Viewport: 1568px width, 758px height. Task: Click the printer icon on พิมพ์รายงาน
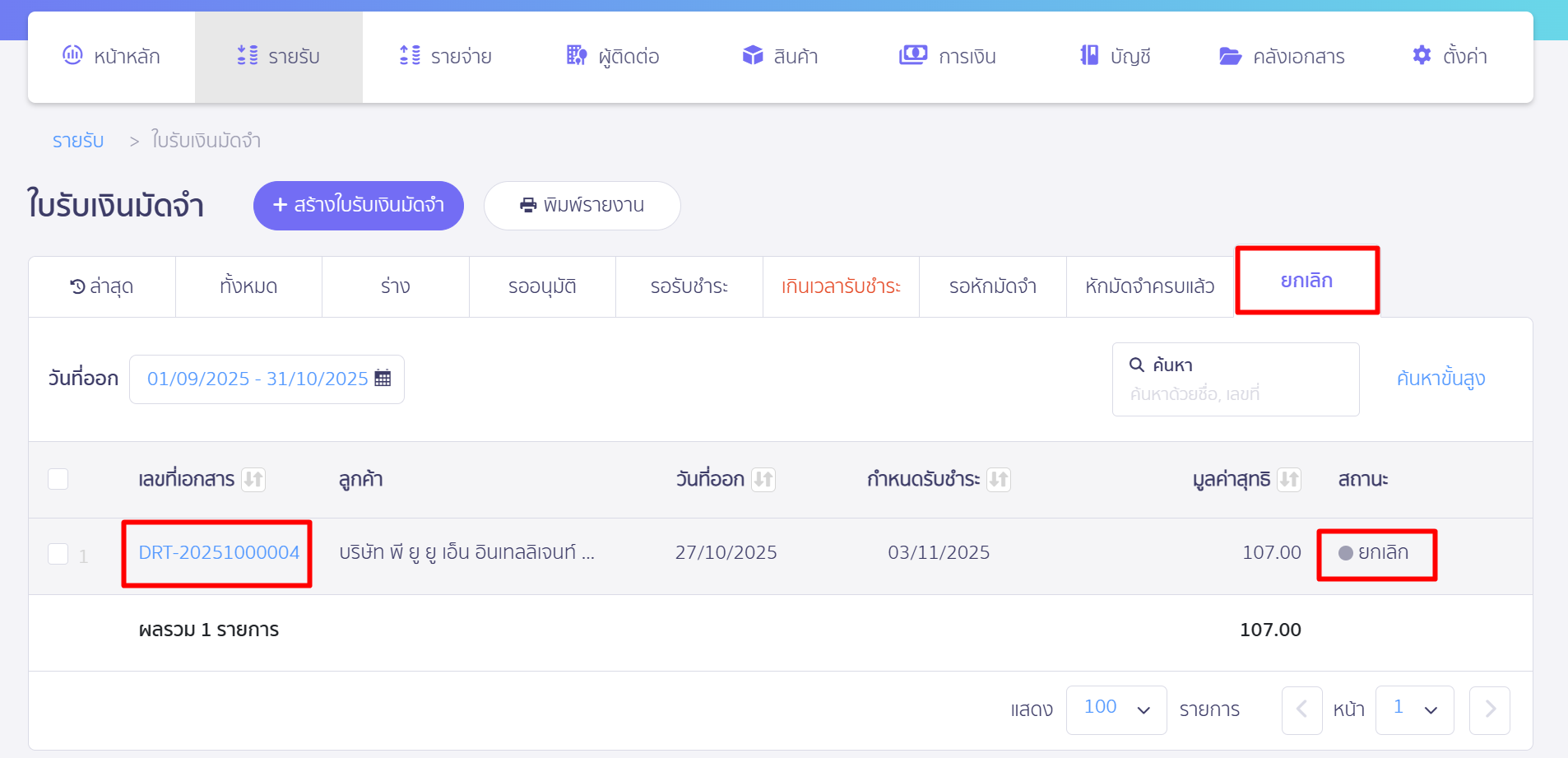click(529, 205)
